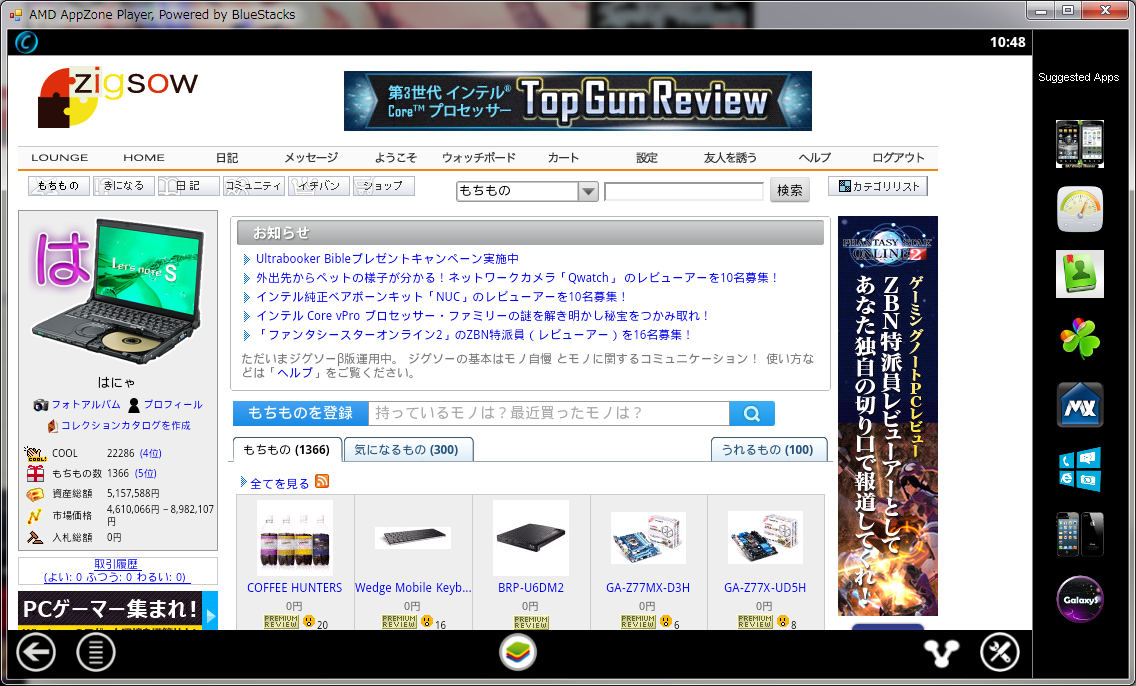
Task: Open the green contacts book suggested app
Action: tap(1079, 274)
